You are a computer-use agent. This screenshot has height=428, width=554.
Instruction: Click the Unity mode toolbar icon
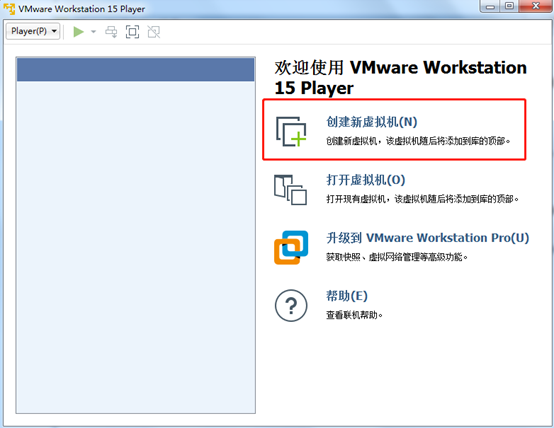click(154, 32)
